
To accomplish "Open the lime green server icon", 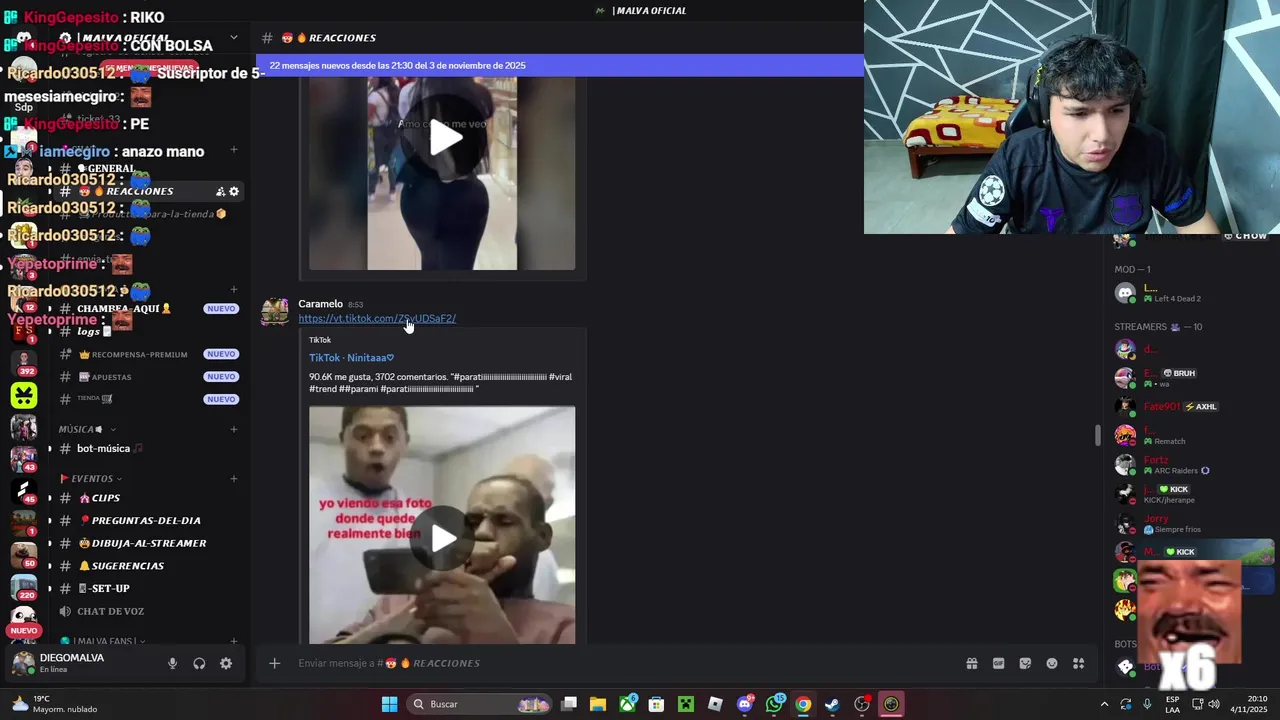I will (x=24, y=395).
